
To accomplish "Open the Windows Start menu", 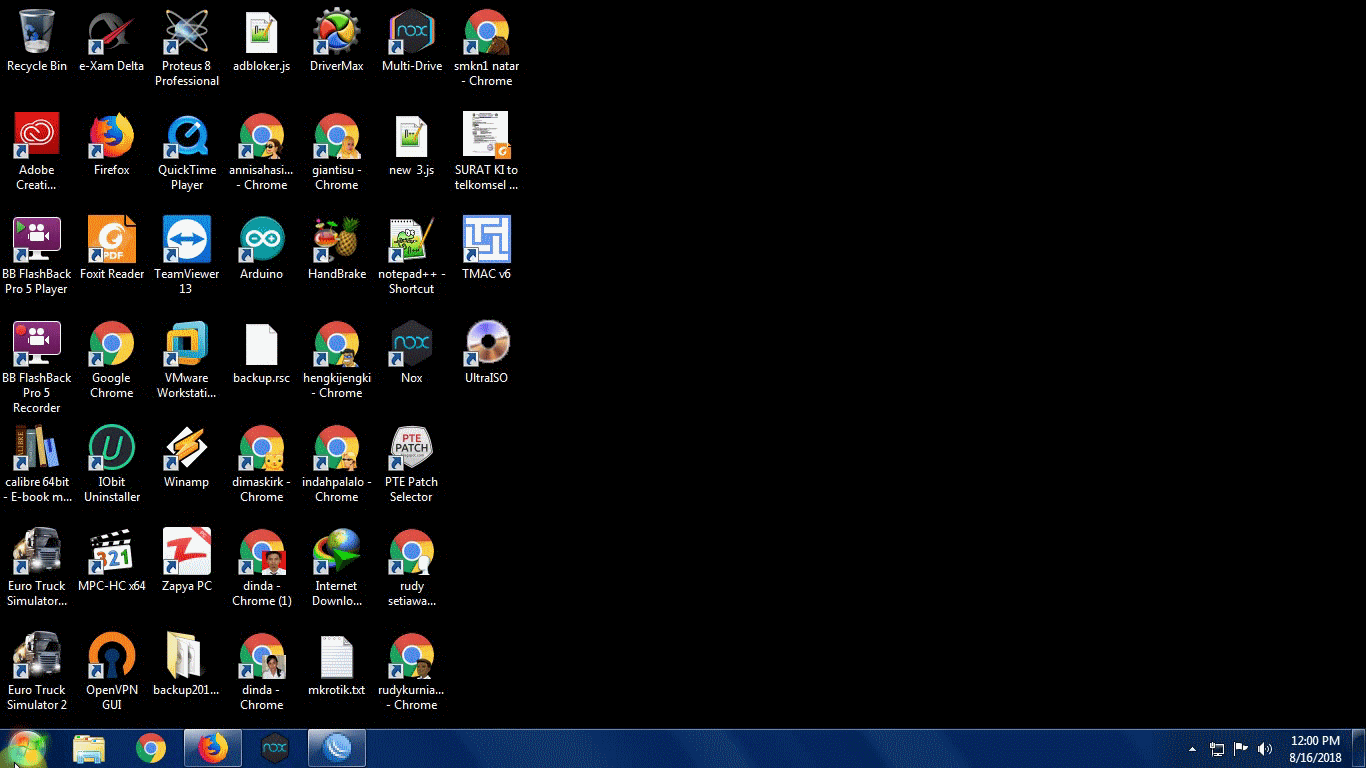I will (27, 748).
